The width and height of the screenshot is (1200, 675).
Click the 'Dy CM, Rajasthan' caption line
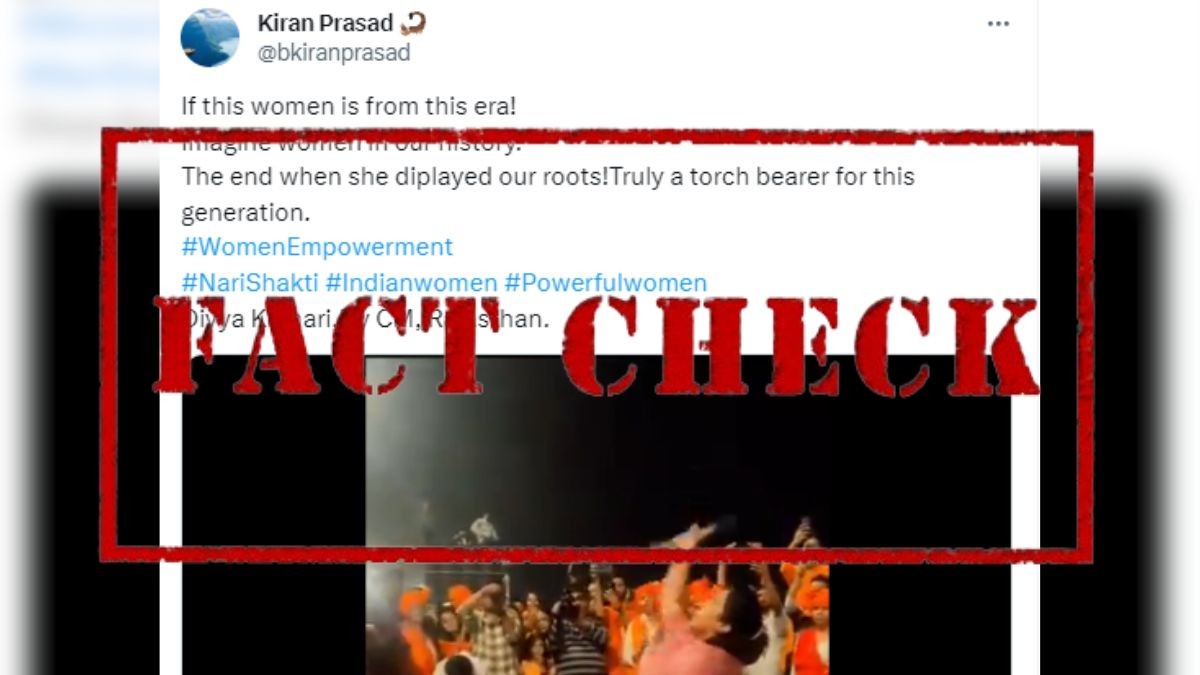(365, 320)
